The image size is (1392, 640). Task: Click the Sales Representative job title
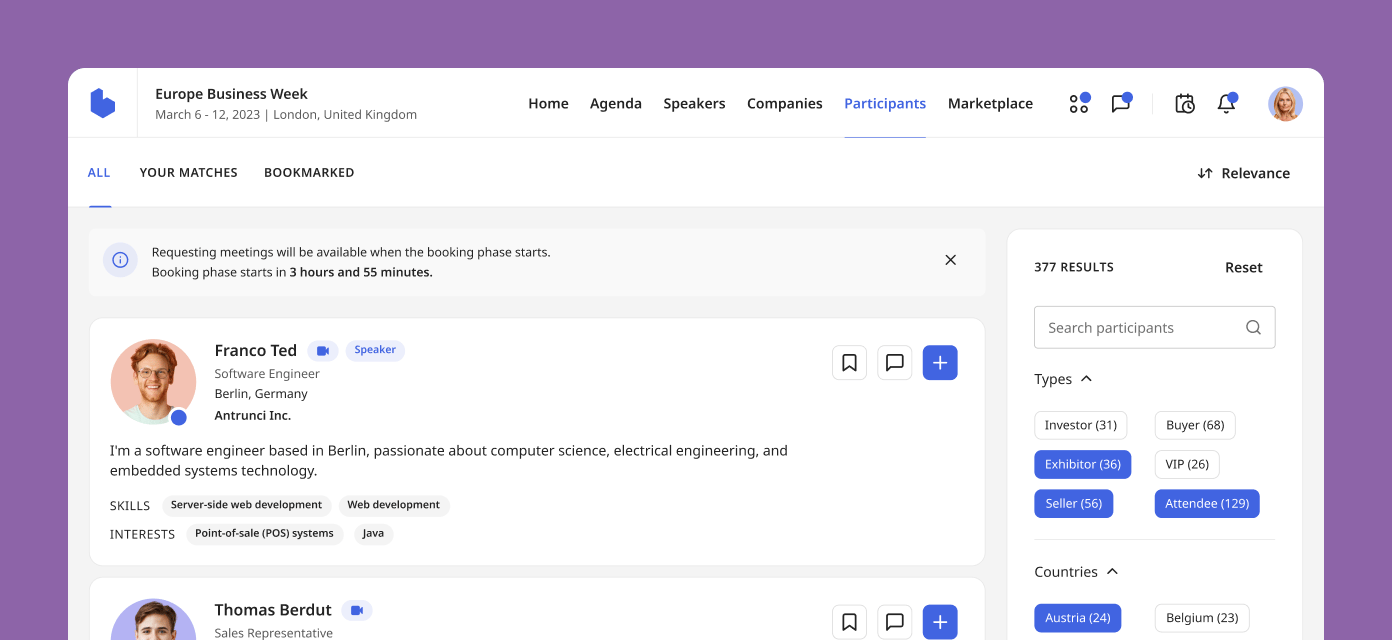point(274,633)
